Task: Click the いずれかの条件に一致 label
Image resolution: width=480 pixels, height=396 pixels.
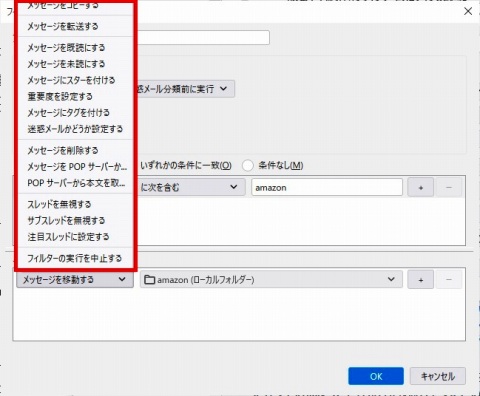Action: pos(186,165)
